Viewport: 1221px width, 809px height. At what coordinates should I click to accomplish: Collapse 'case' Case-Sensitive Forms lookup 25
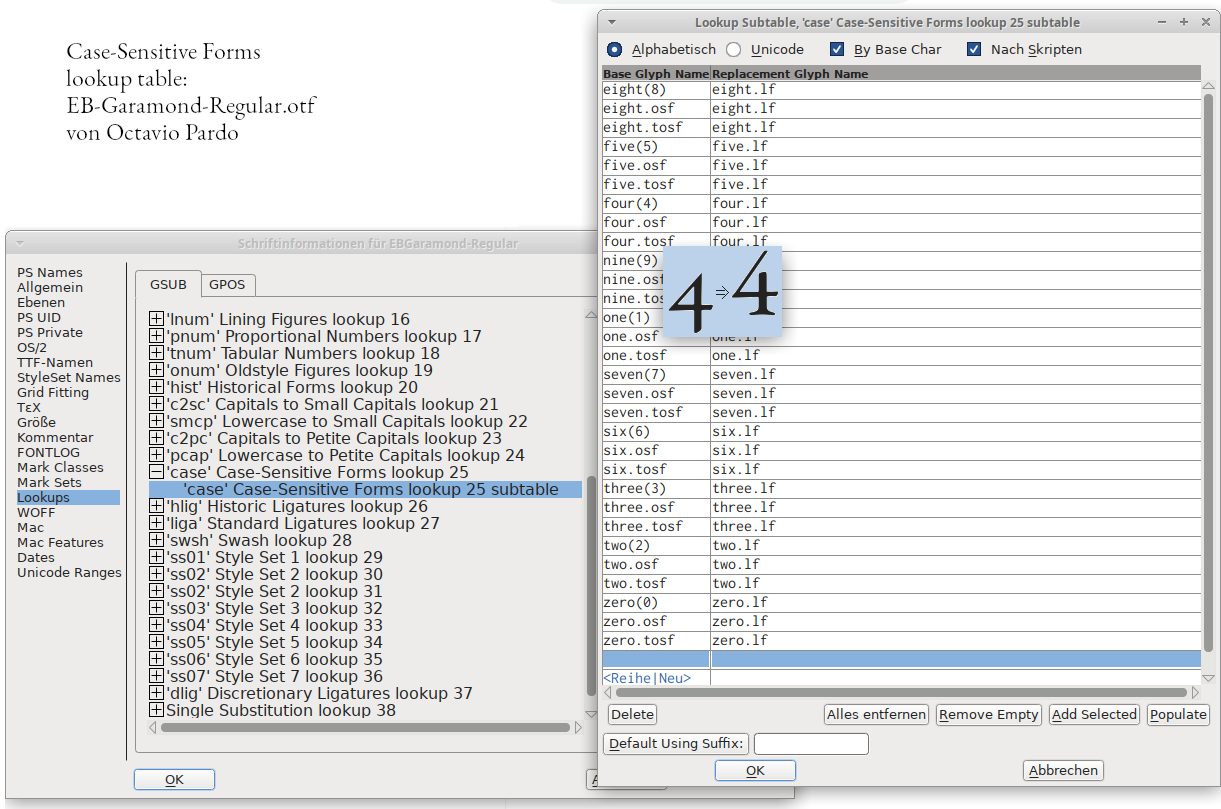(156, 472)
